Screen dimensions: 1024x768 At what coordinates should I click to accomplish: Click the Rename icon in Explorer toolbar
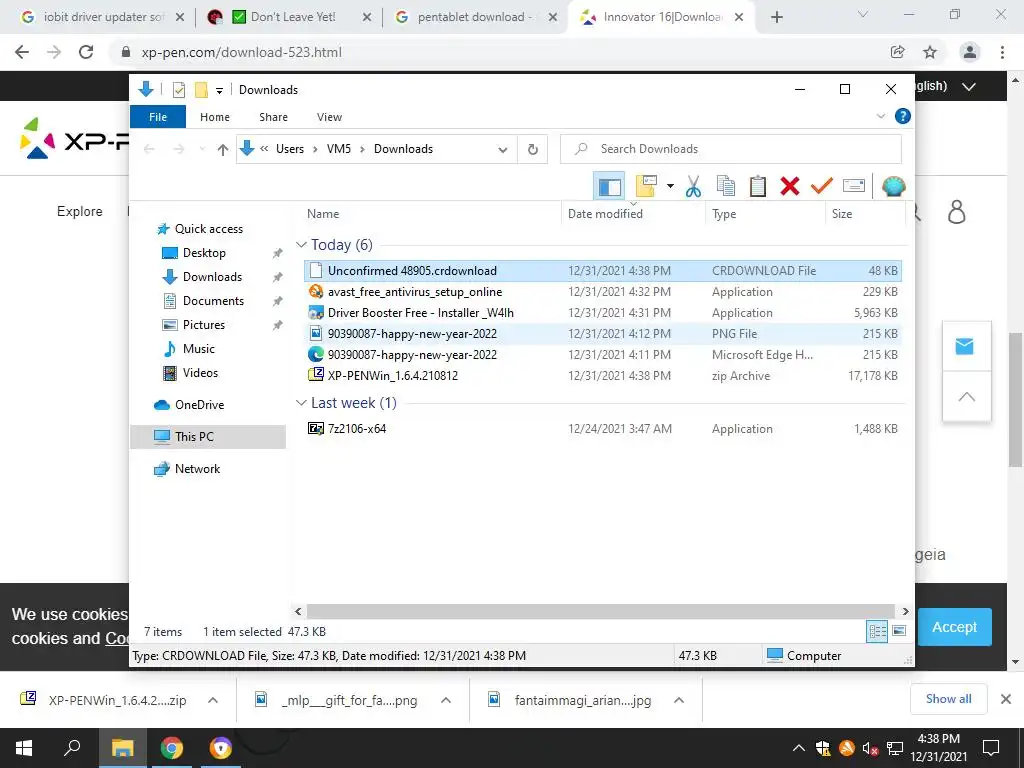[x=854, y=187]
